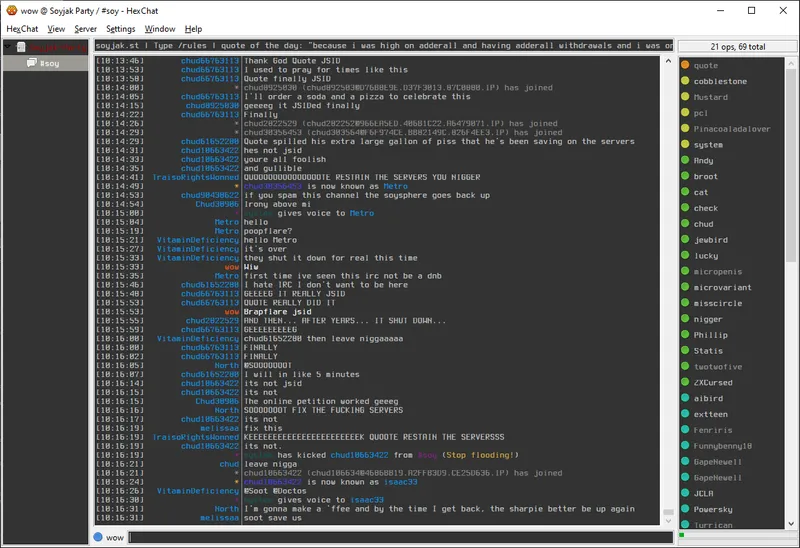
Task: Select user Powersky in user list
Action: (713, 509)
